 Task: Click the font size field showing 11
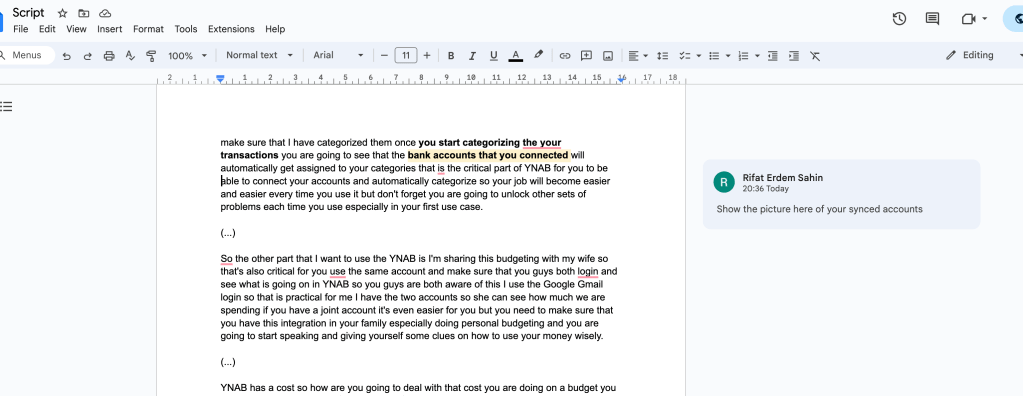(406, 55)
